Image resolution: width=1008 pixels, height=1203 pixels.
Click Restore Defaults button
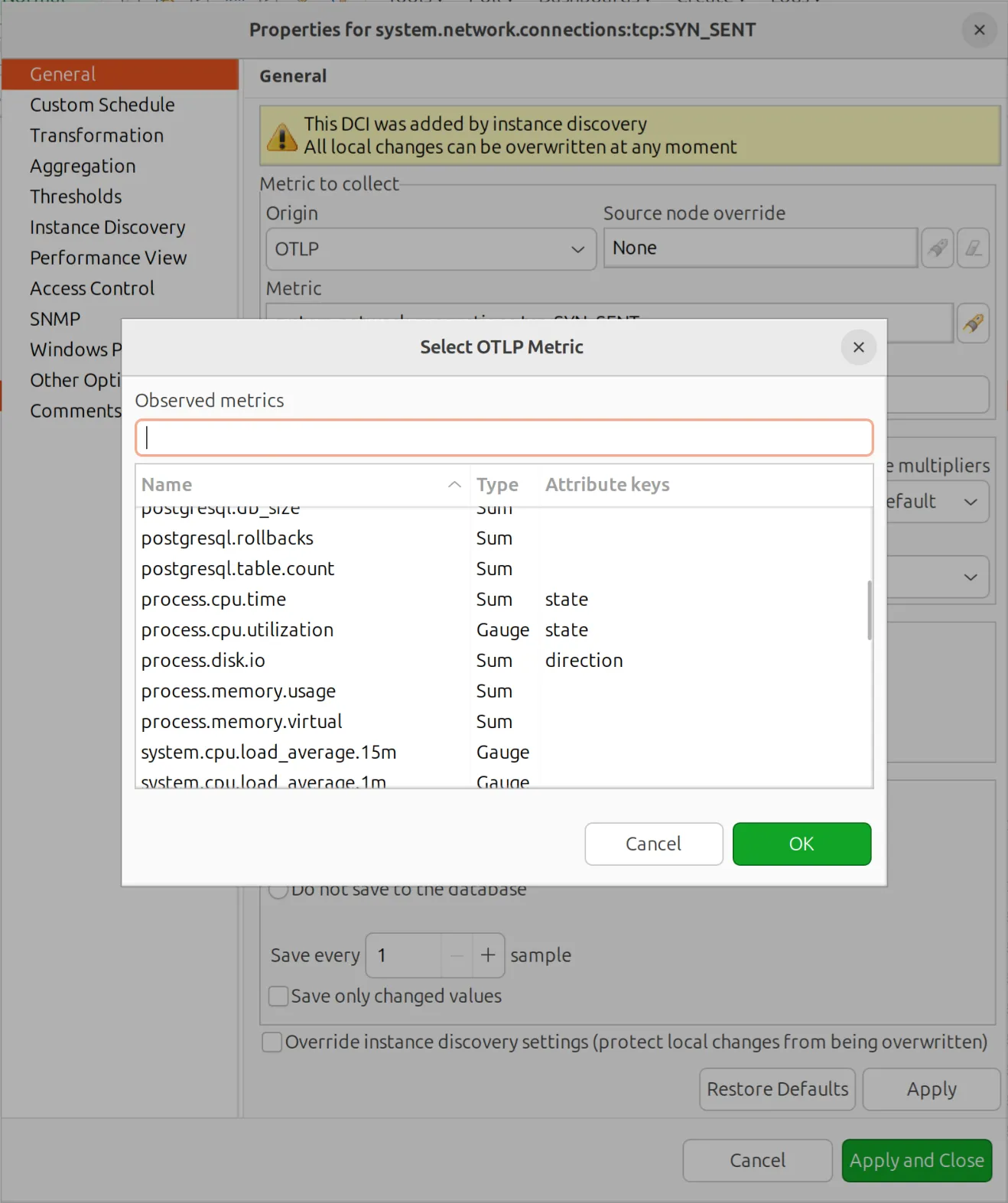[777, 1089]
